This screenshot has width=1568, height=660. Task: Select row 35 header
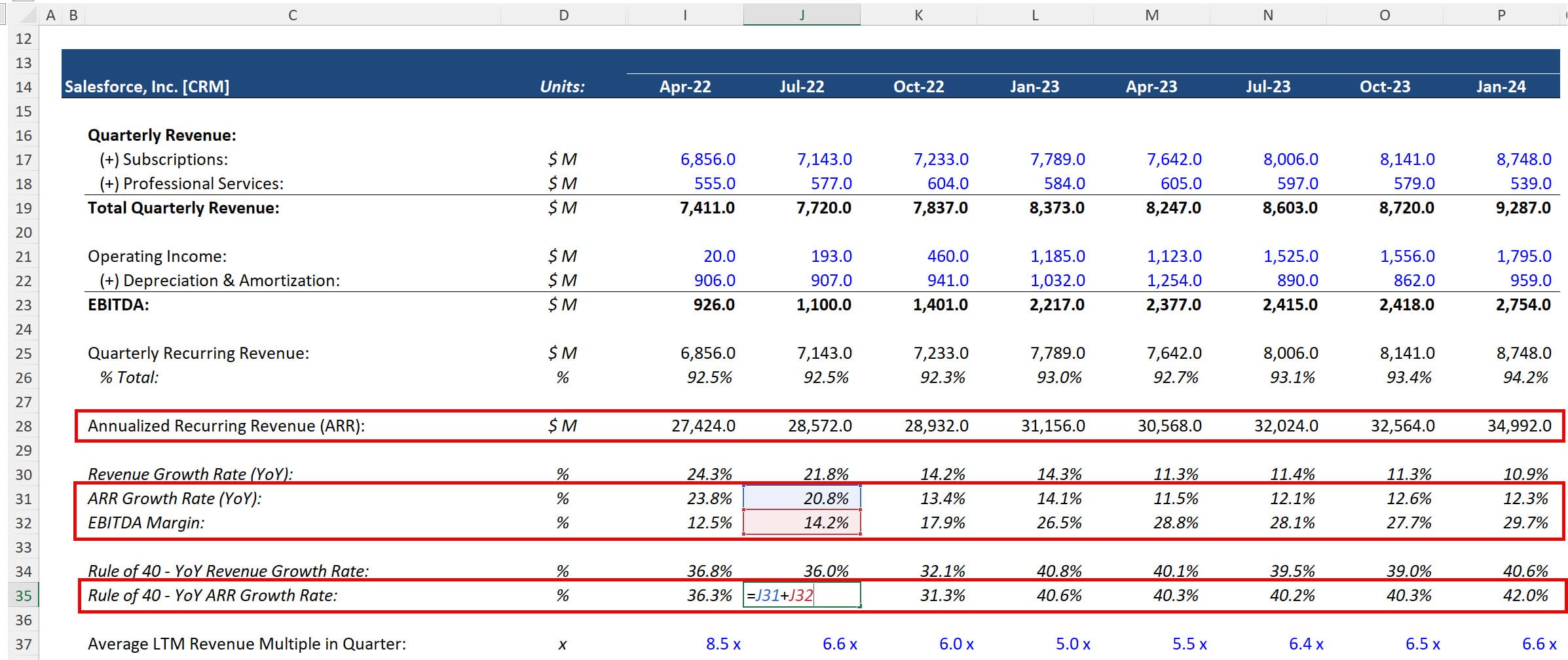click(24, 596)
